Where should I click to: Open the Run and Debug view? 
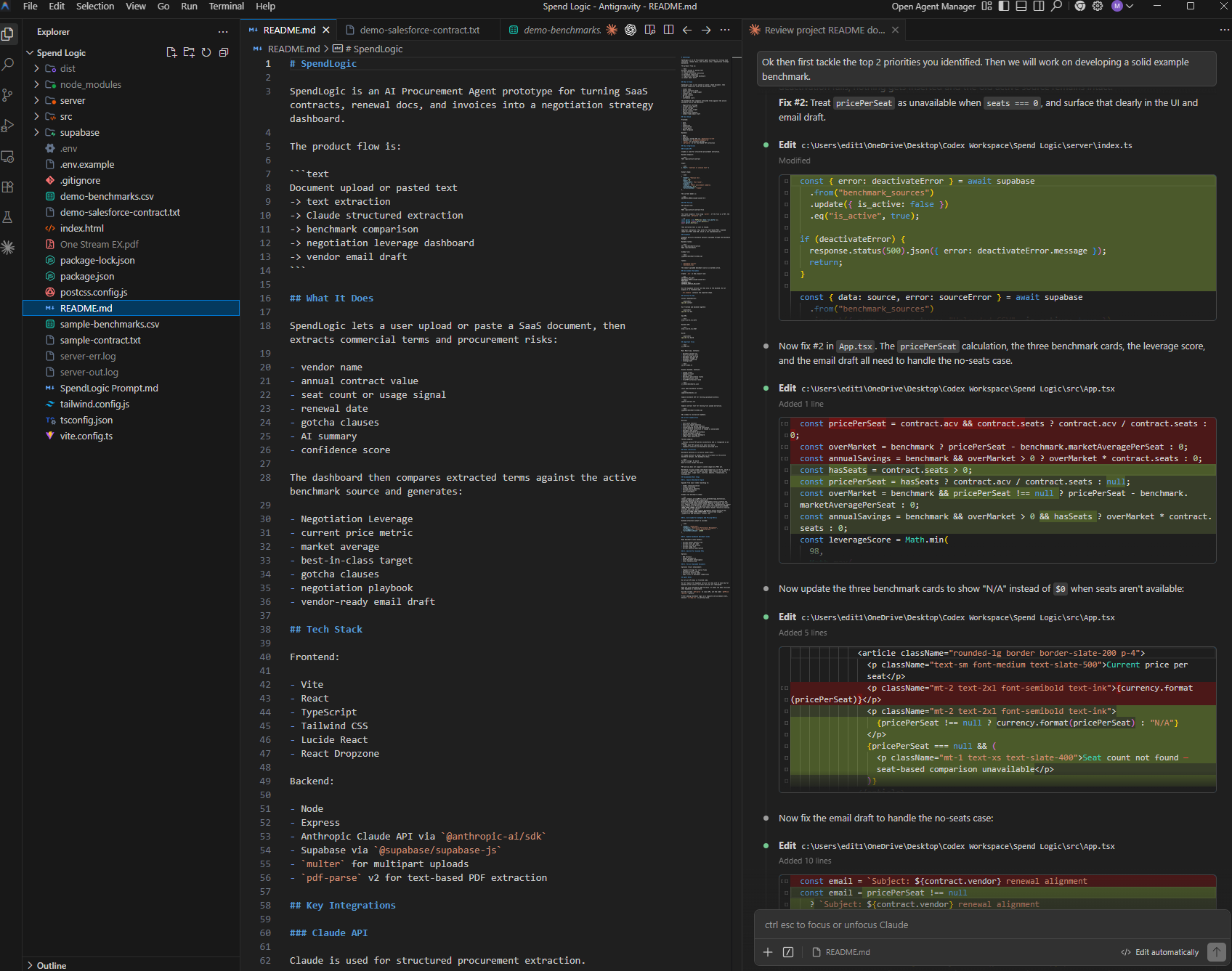[8, 126]
